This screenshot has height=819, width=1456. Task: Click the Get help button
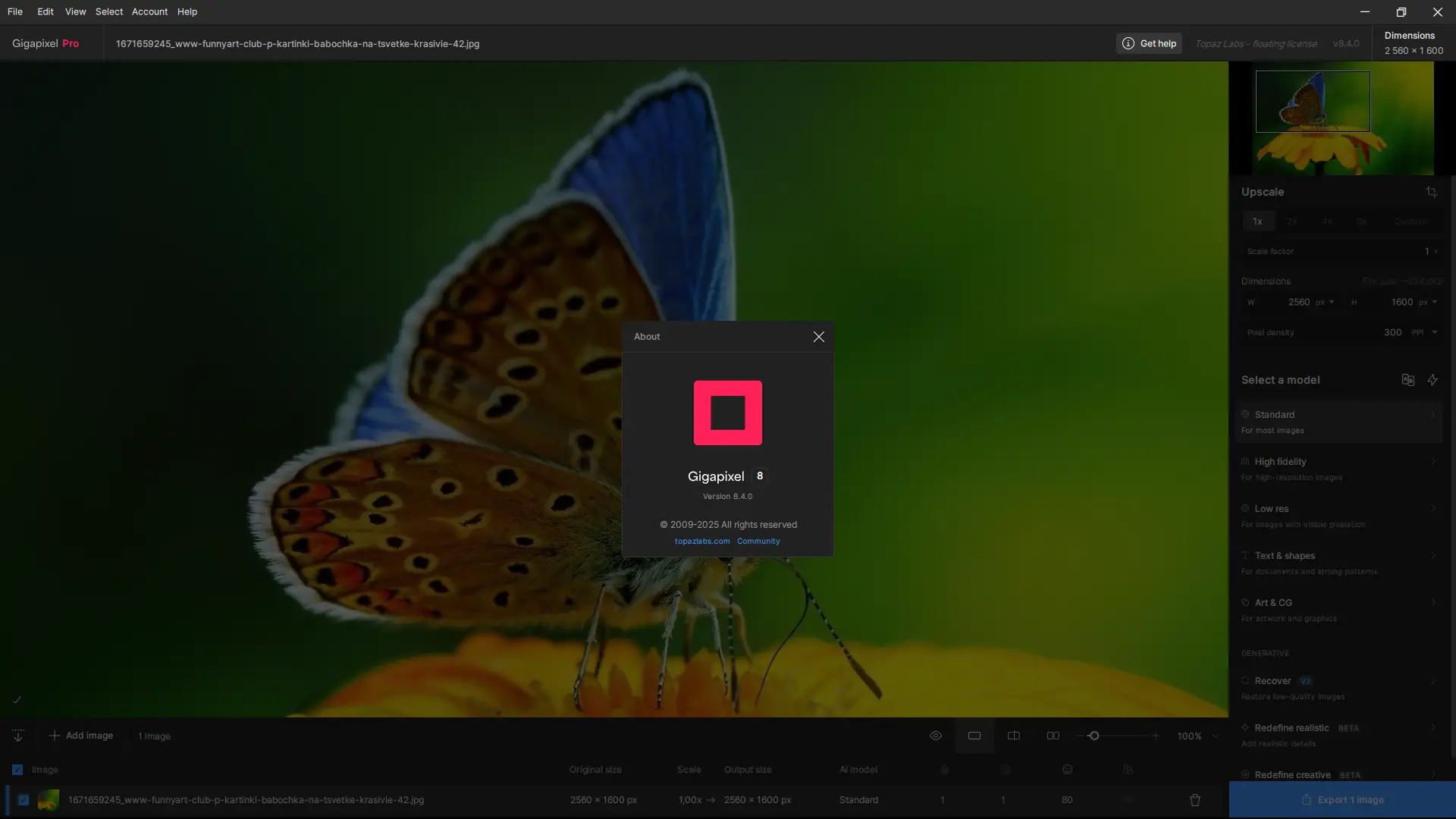[x=1149, y=43]
